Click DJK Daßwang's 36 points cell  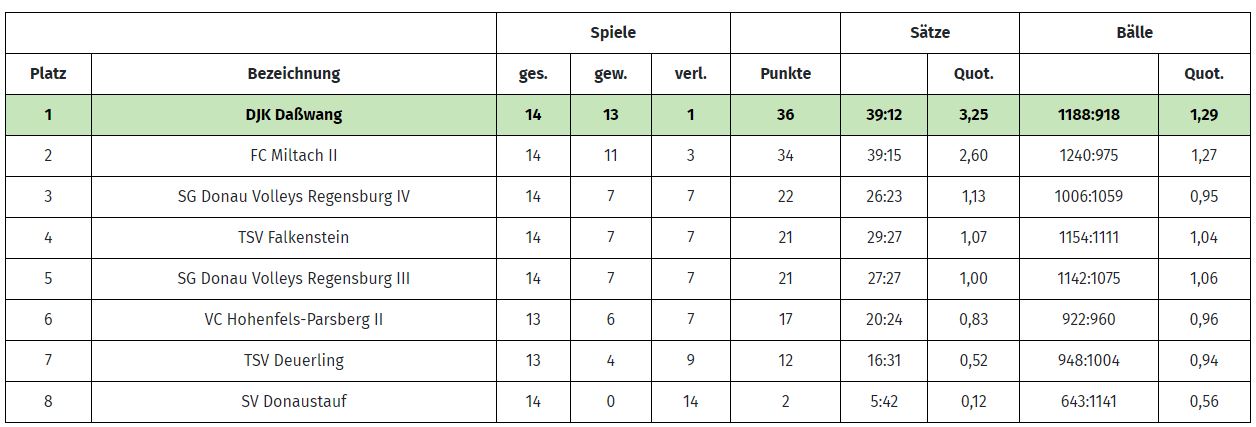point(785,115)
